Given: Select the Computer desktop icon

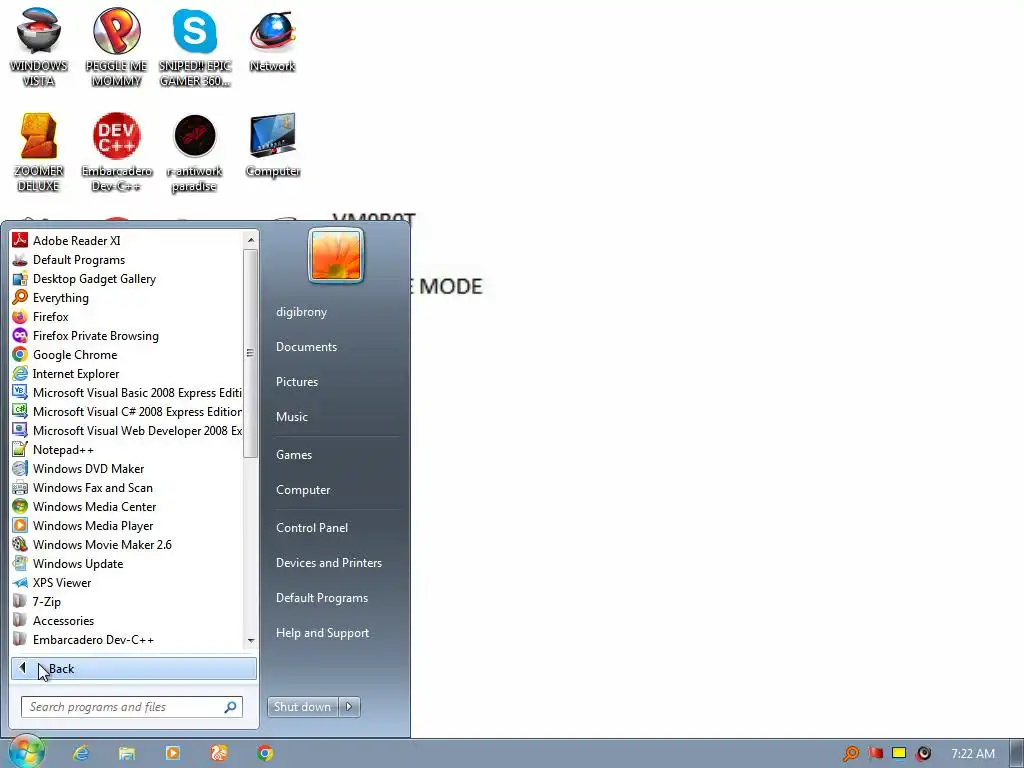Looking at the screenshot, I should (273, 145).
